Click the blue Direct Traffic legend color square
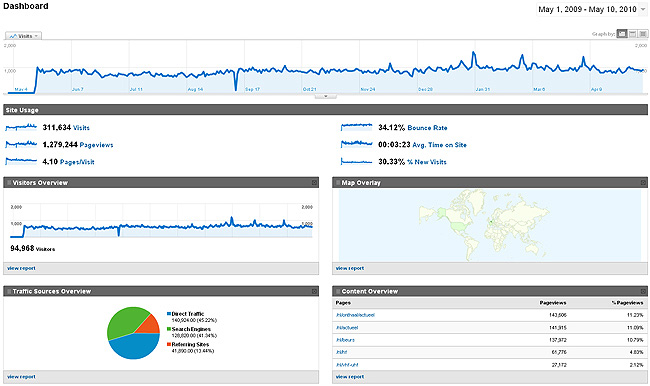Screen dimensions: 650x386 coord(169,314)
